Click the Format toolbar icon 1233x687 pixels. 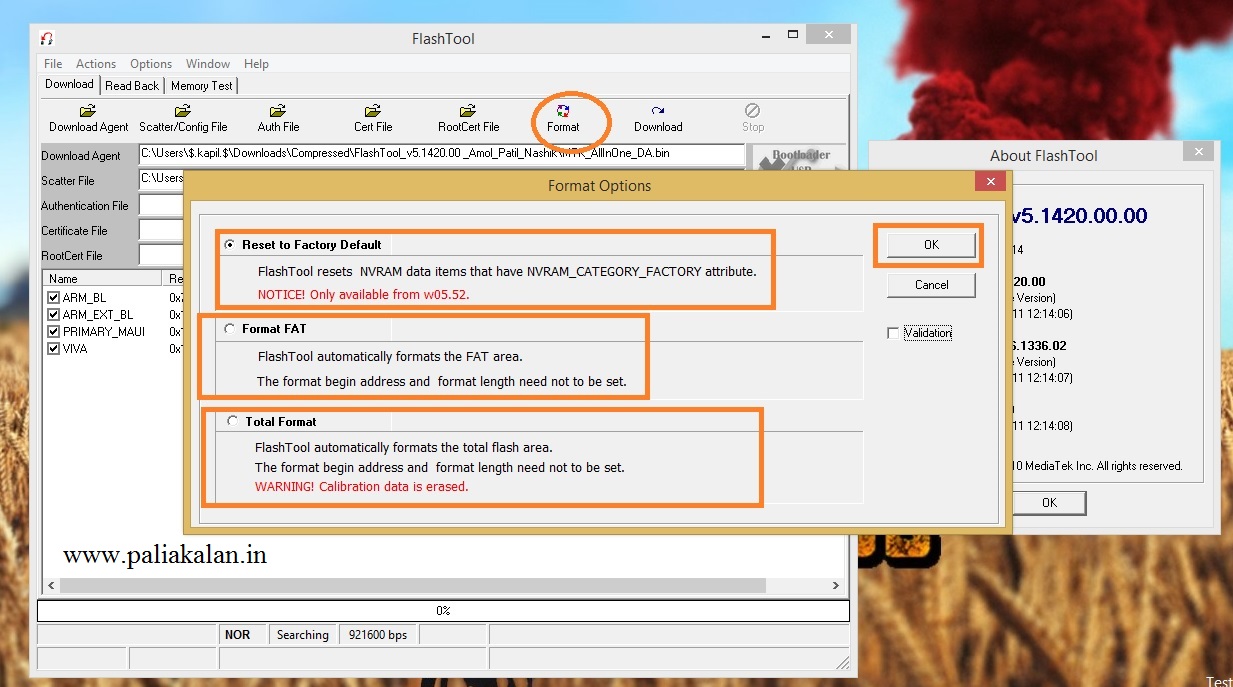point(563,118)
